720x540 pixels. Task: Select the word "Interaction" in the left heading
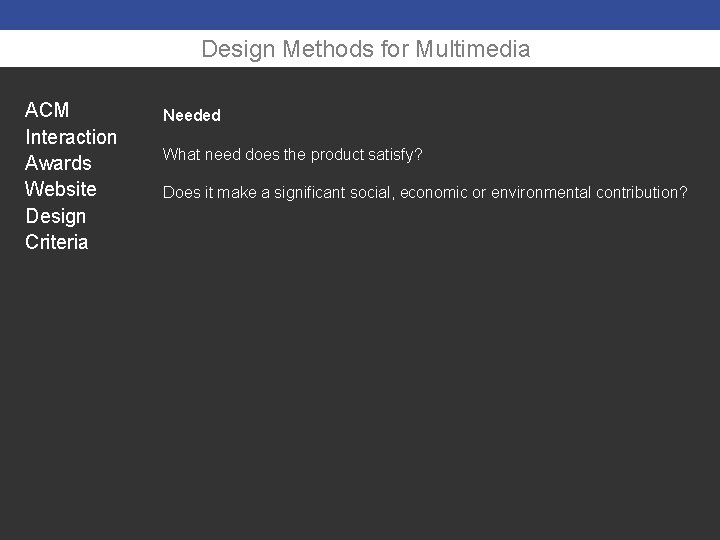pyautogui.click(x=71, y=137)
